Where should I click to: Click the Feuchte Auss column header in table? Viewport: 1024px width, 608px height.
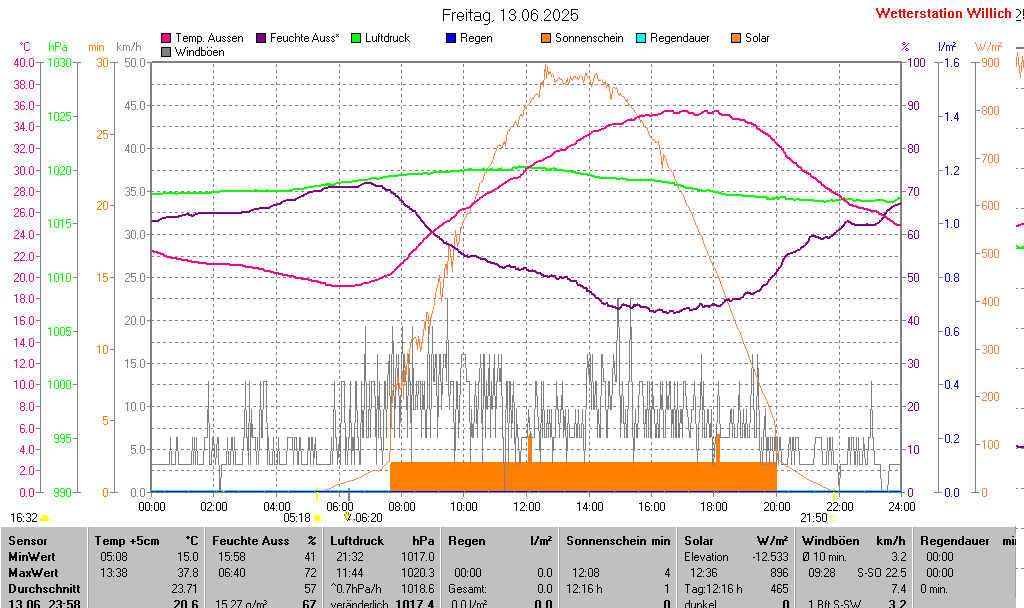pyautogui.click(x=251, y=541)
